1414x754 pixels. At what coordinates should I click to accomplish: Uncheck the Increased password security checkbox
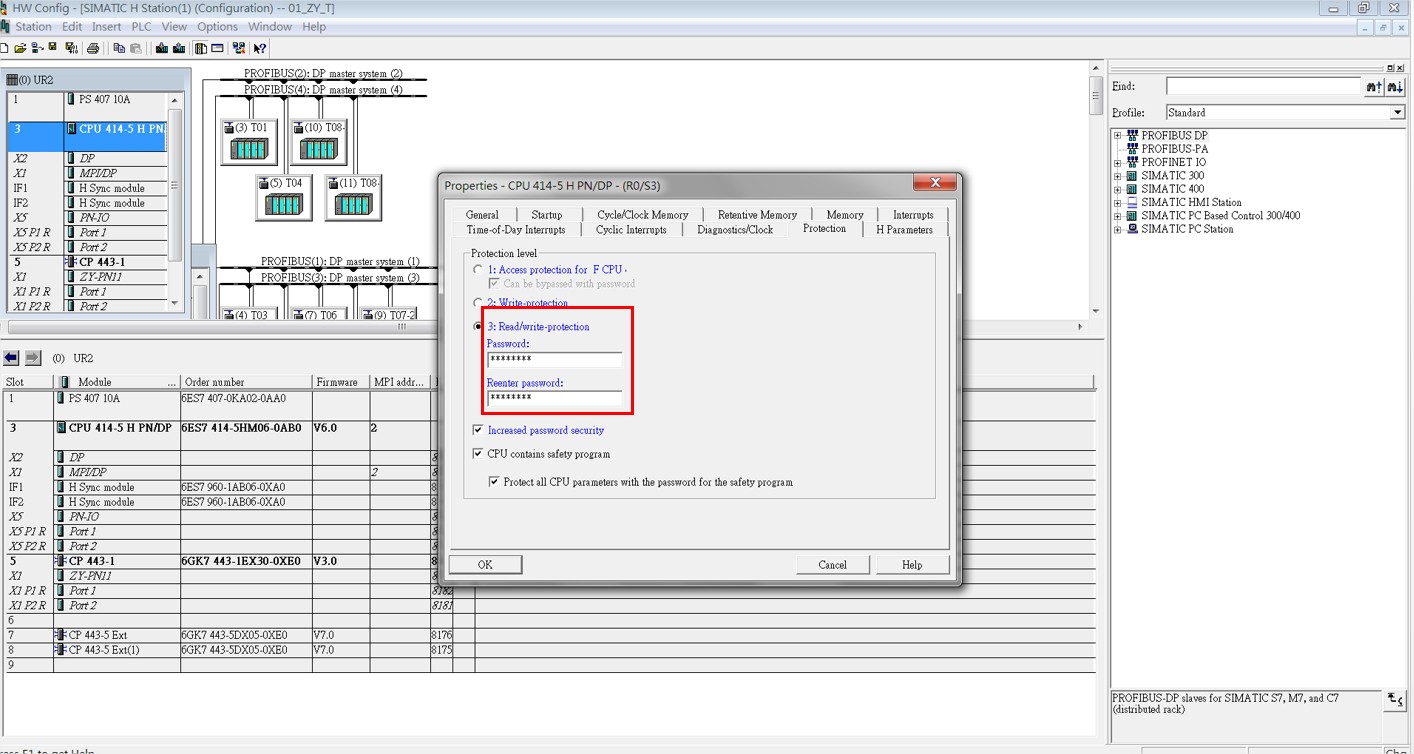(478, 430)
